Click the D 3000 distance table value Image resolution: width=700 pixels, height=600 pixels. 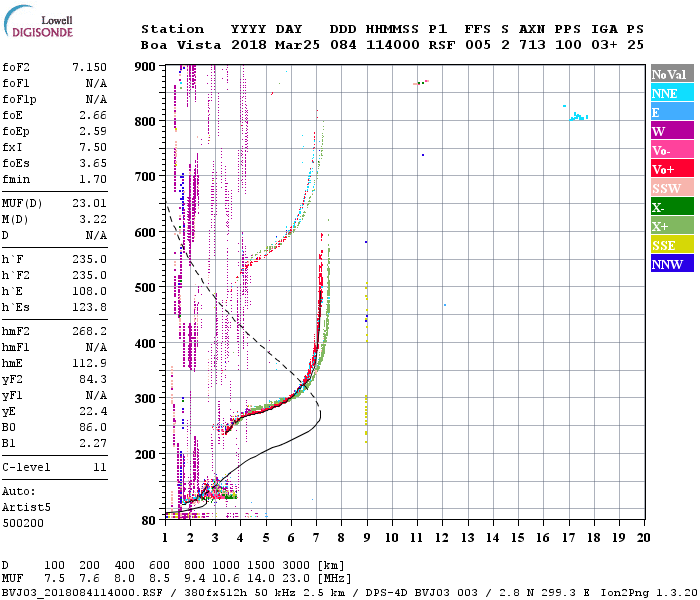[296, 566]
